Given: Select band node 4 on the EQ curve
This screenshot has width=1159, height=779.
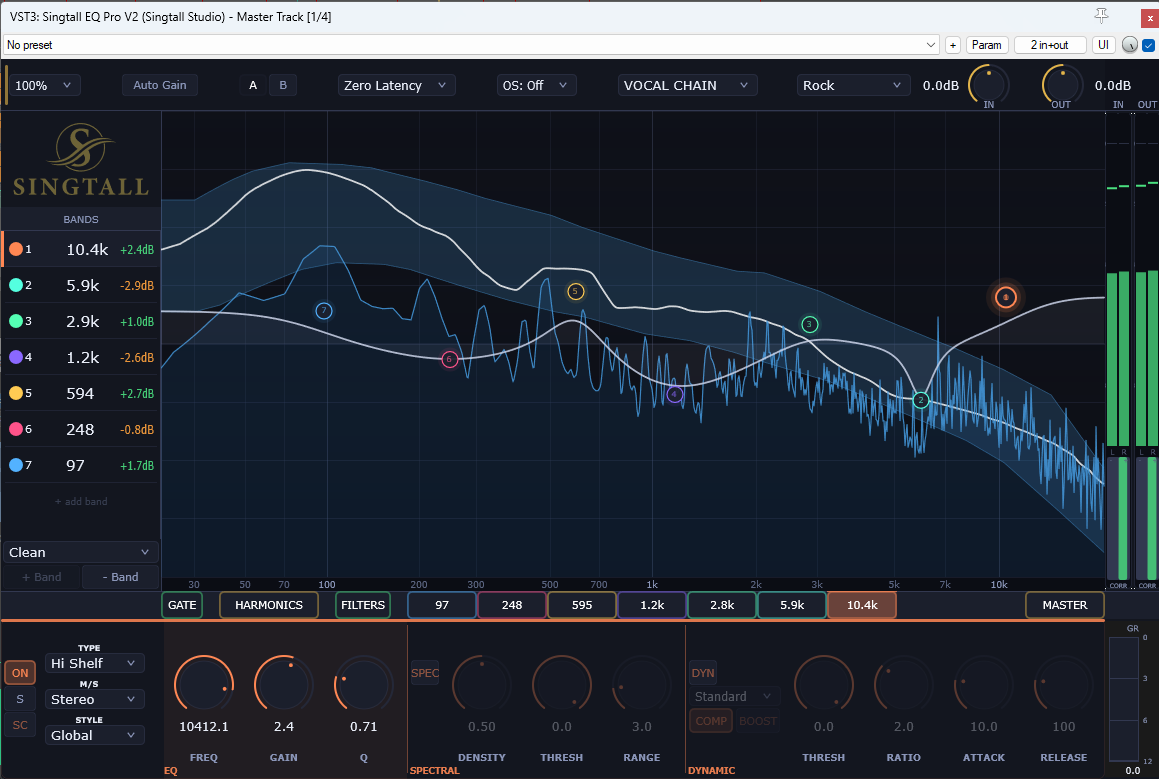Looking at the screenshot, I should point(674,394).
